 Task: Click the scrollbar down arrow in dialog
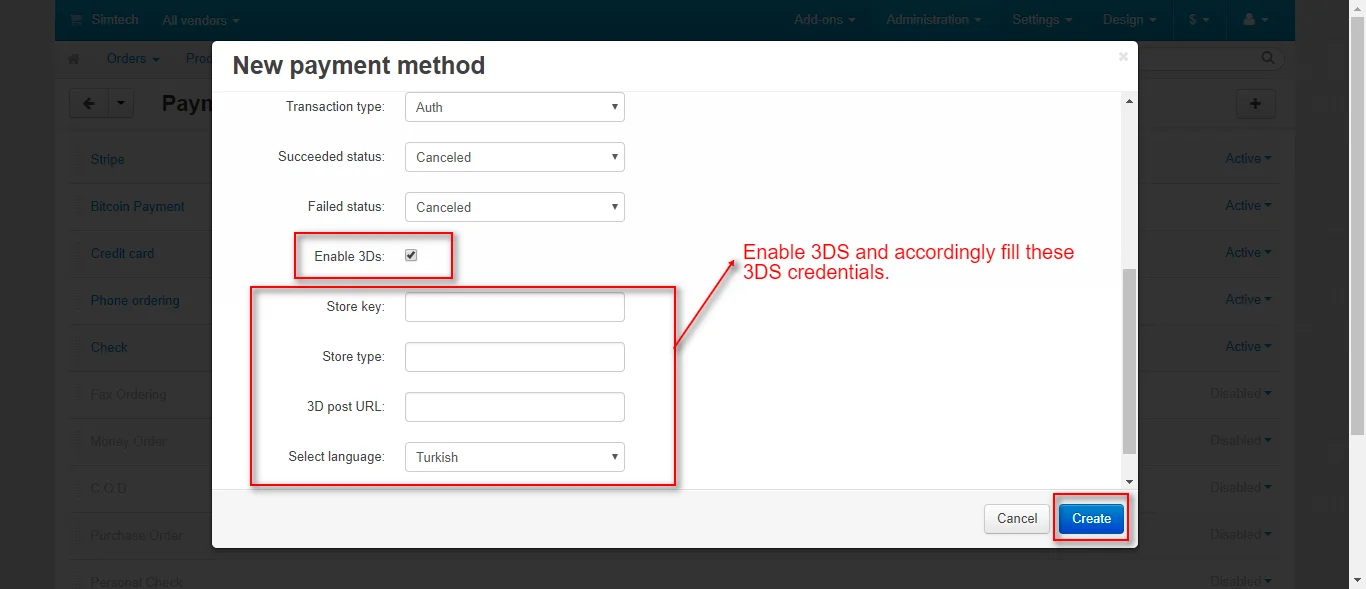[x=1129, y=481]
